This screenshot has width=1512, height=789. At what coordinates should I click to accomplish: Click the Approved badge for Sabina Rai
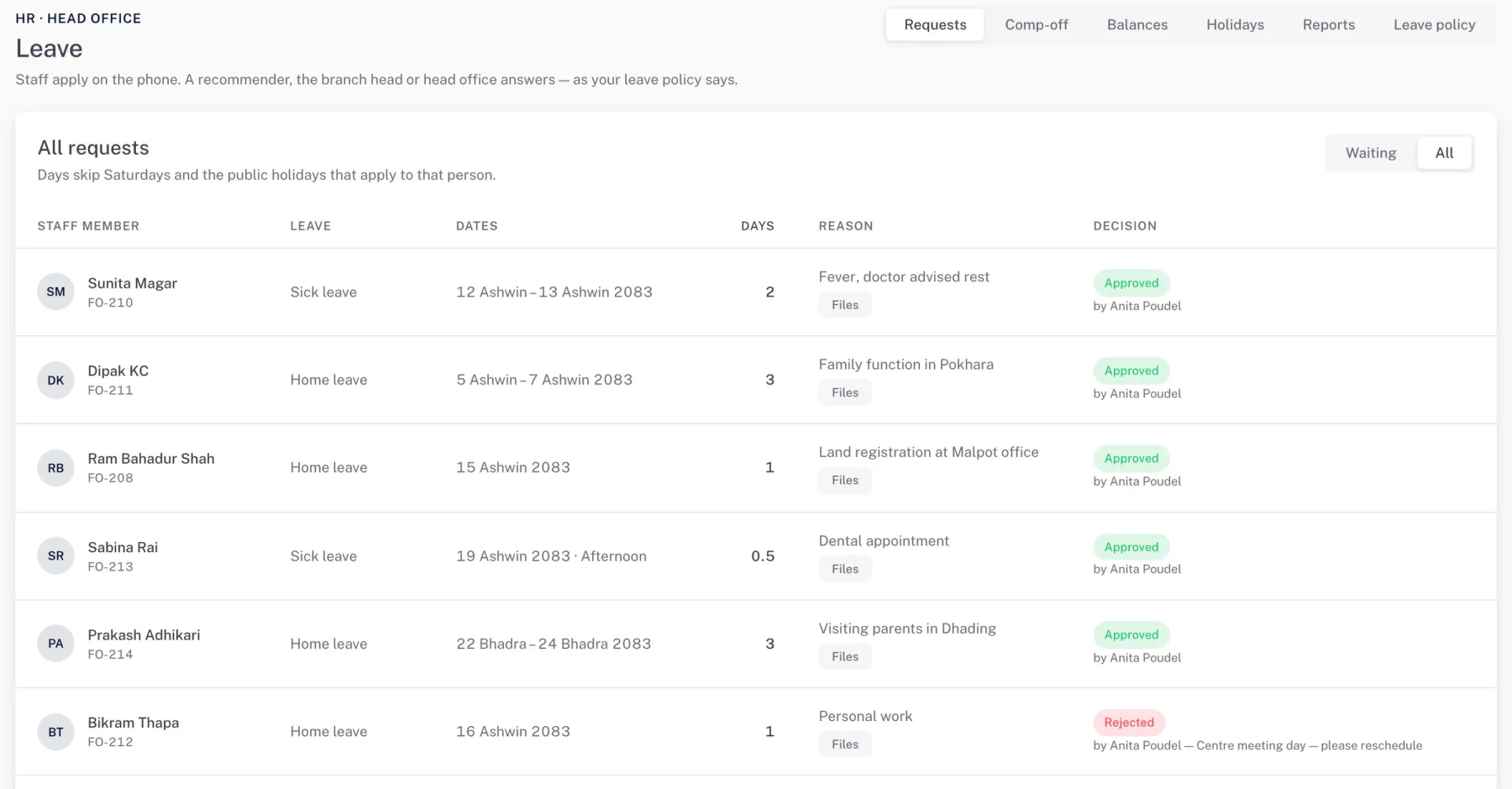(1131, 547)
